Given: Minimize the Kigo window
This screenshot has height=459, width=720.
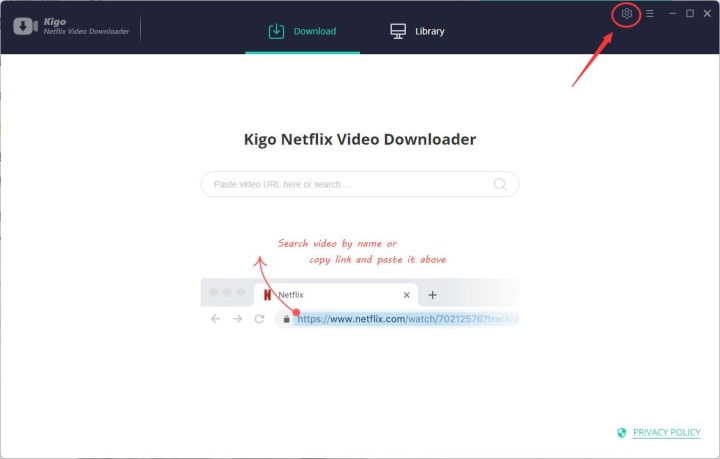Looking at the screenshot, I should coord(673,14).
